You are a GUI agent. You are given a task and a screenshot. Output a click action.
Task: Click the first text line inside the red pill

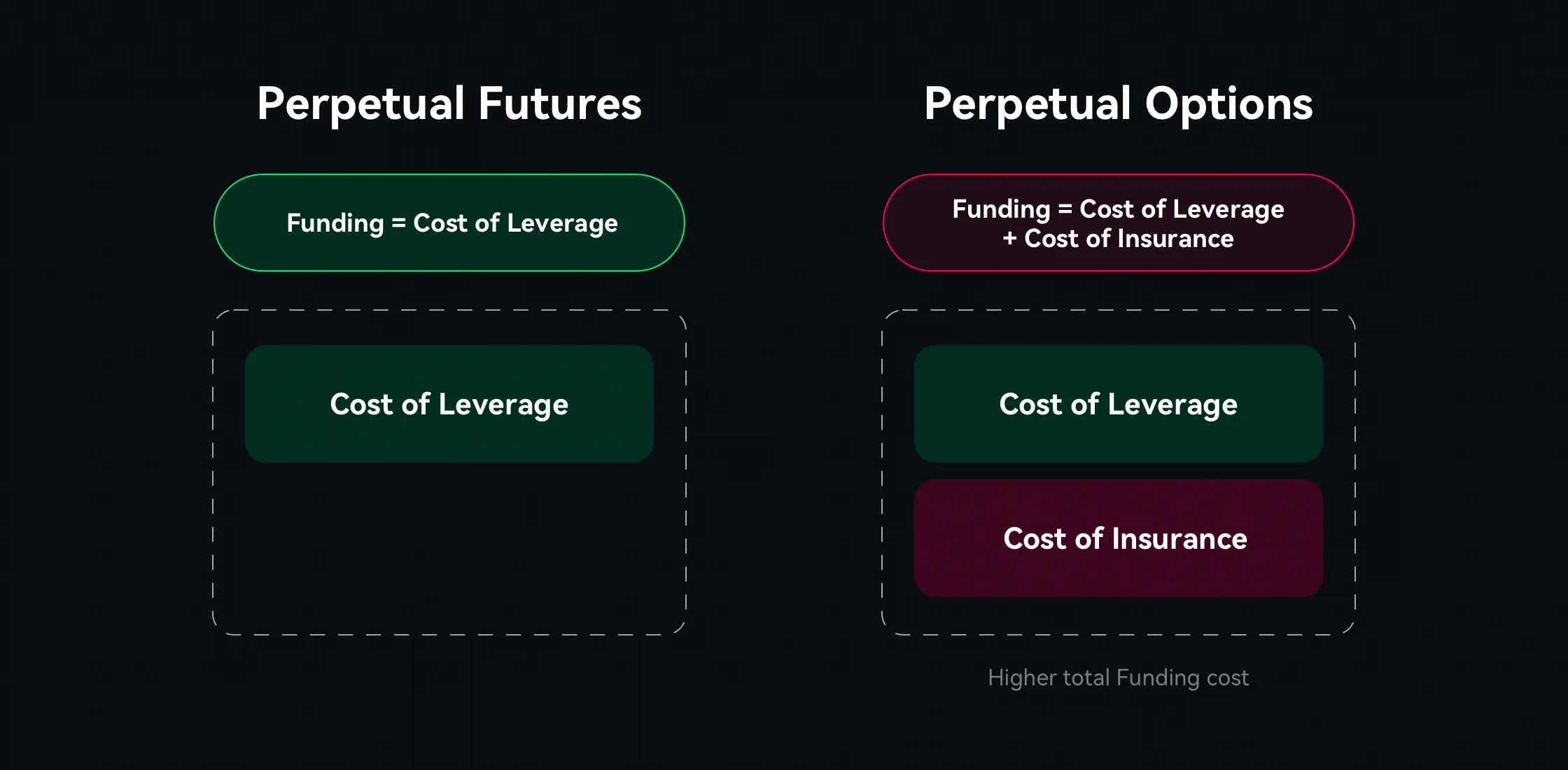coord(1118,209)
